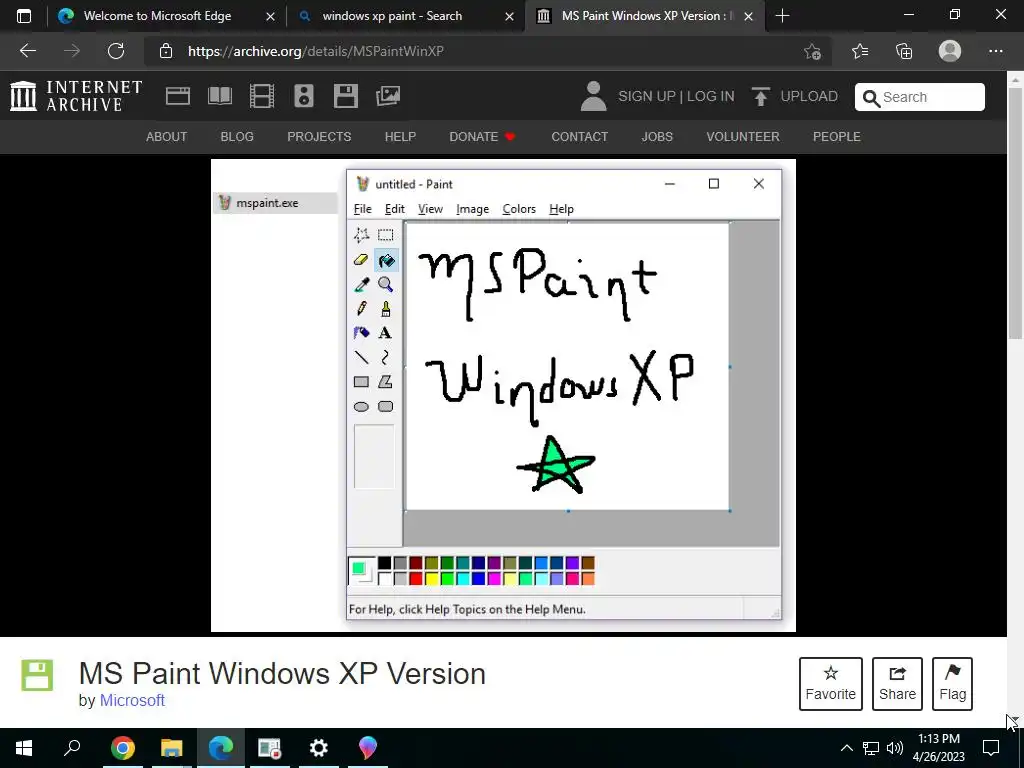Screen dimensions: 1024x768
Task: Open the Software floppy icon in Archive nav
Action: tap(345, 96)
